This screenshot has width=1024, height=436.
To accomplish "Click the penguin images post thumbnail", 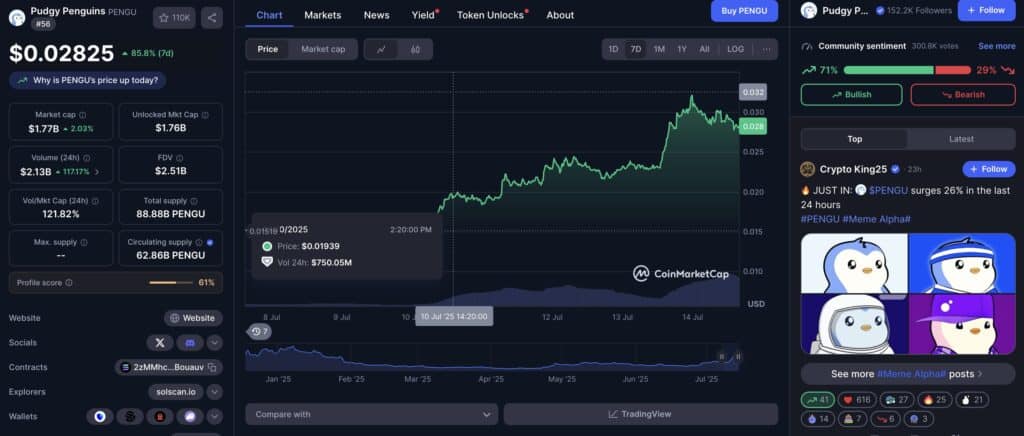I will pos(908,294).
